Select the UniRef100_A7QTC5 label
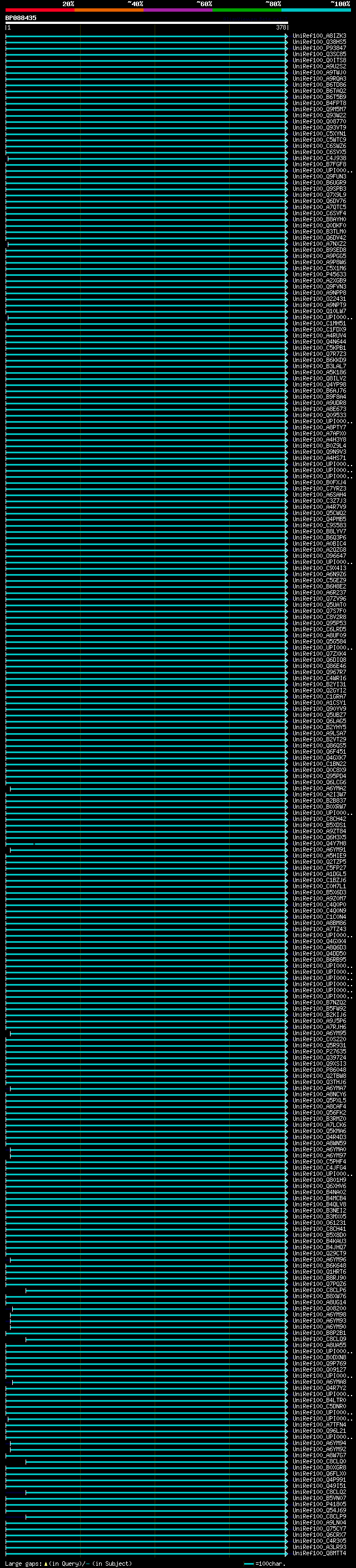 [319, 207]
